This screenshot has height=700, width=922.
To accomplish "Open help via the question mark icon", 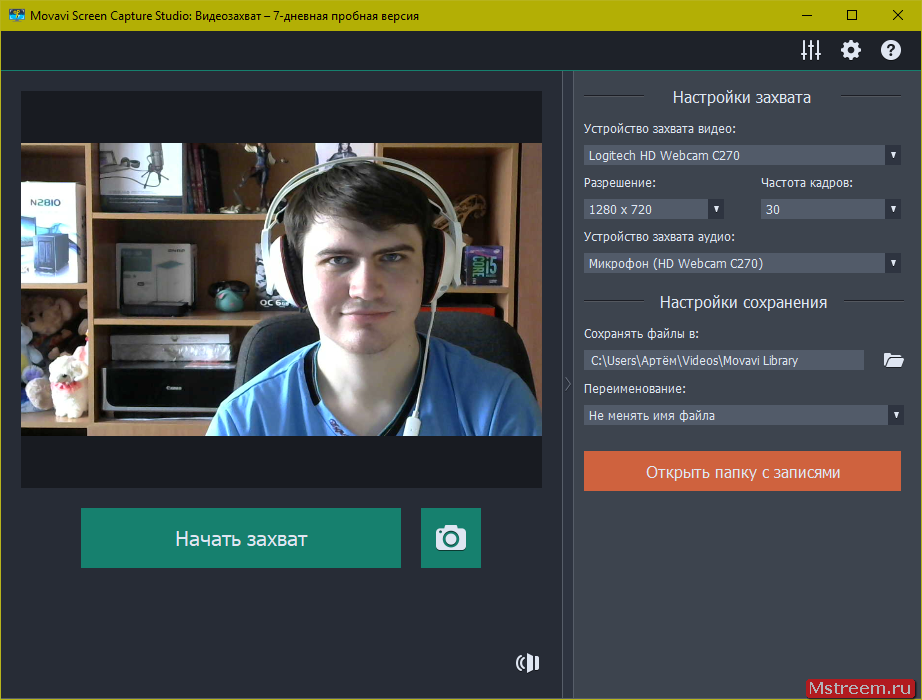I will [x=890, y=50].
